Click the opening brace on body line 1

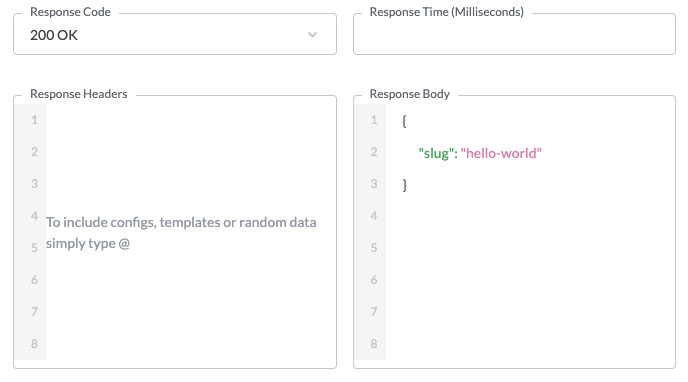pyautogui.click(x=404, y=121)
